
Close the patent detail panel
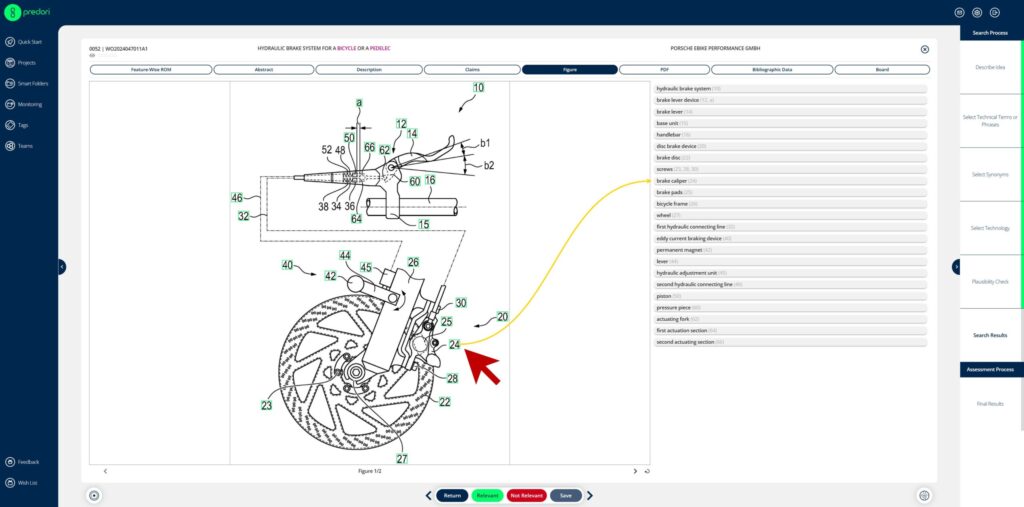pyautogui.click(x=924, y=48)
